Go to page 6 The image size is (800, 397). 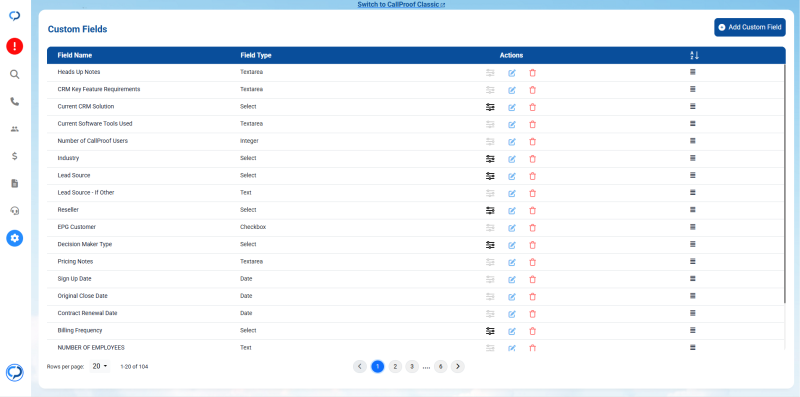pyautogui.click(x=441, y=366)
